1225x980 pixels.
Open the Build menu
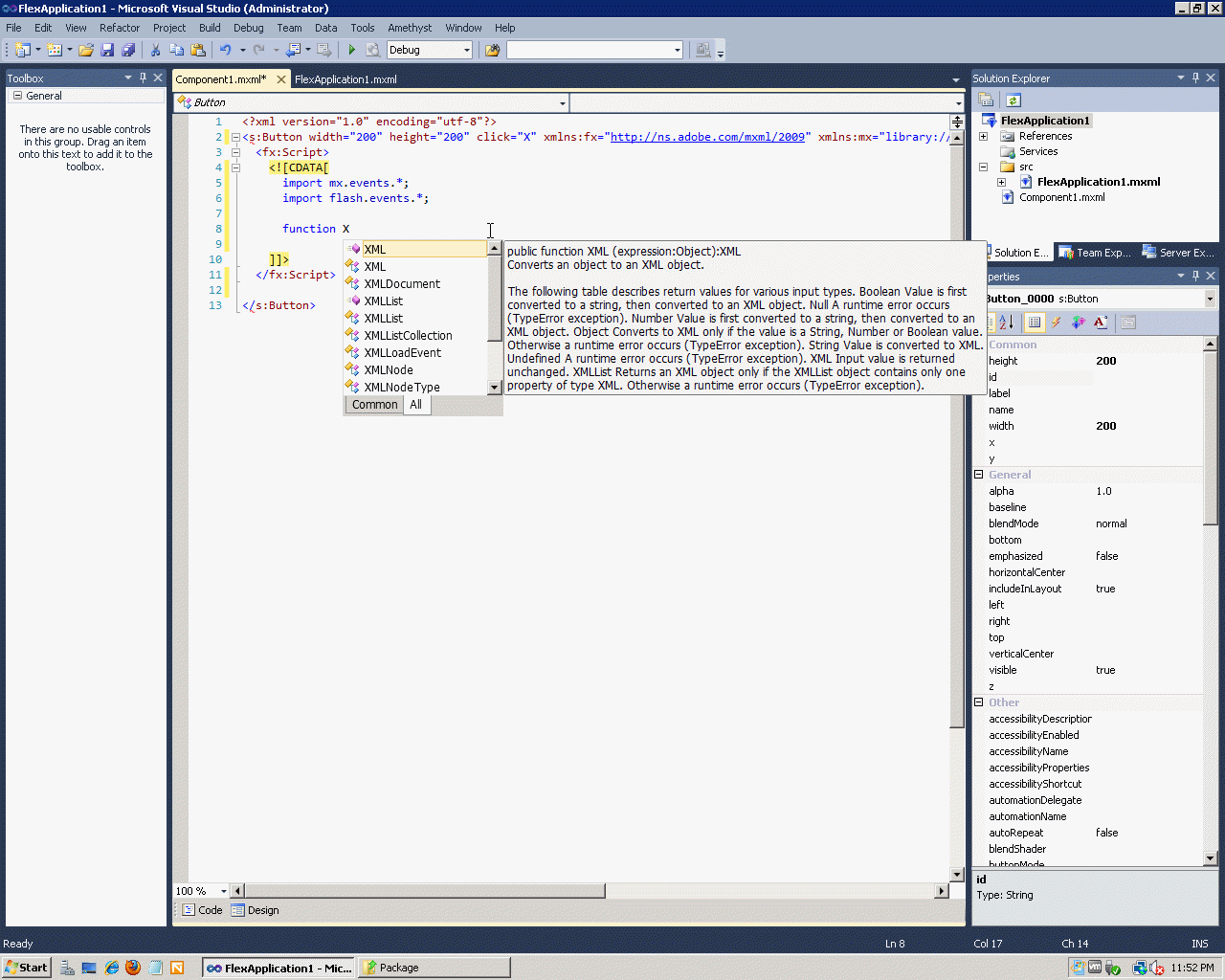tap(210, 28)
